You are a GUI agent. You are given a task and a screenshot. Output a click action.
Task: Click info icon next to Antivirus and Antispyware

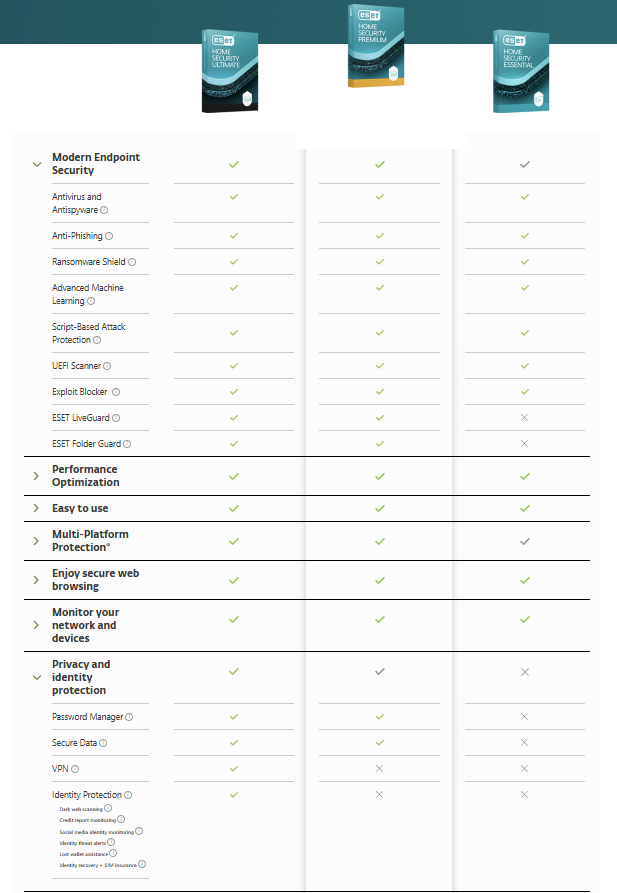(x=105, y=210)
